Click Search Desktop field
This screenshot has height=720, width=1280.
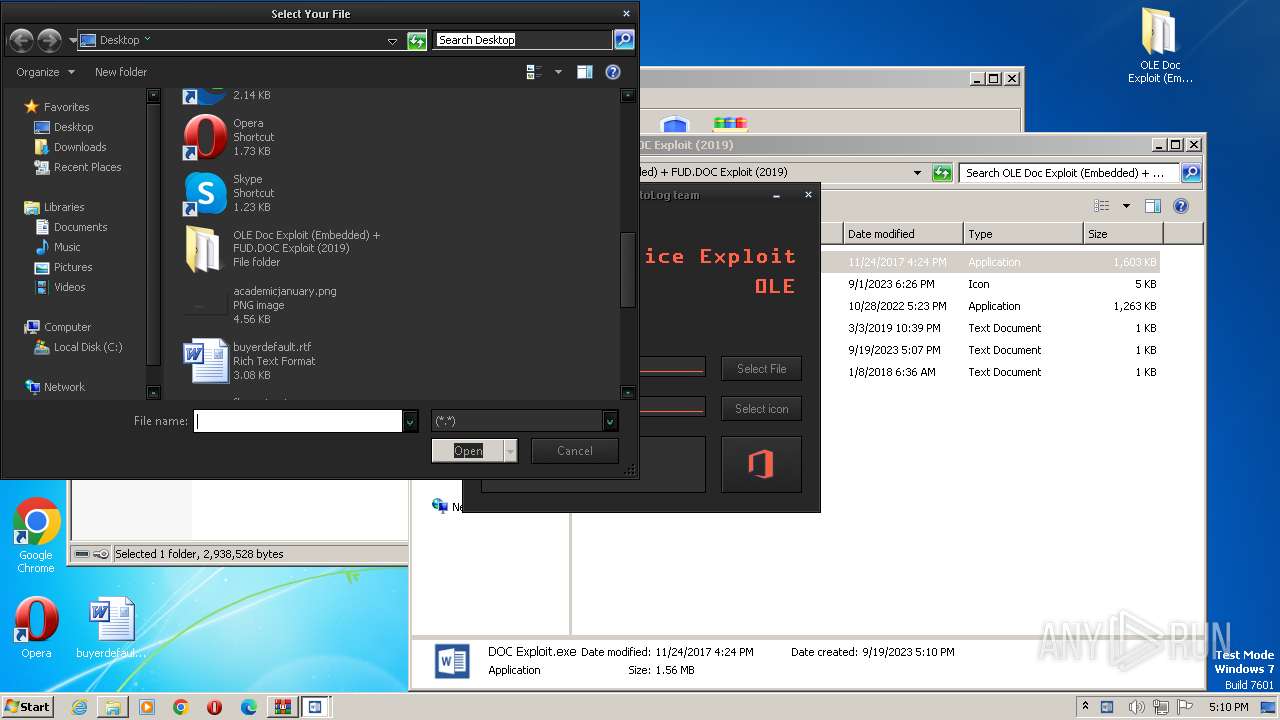coord(522,40)
